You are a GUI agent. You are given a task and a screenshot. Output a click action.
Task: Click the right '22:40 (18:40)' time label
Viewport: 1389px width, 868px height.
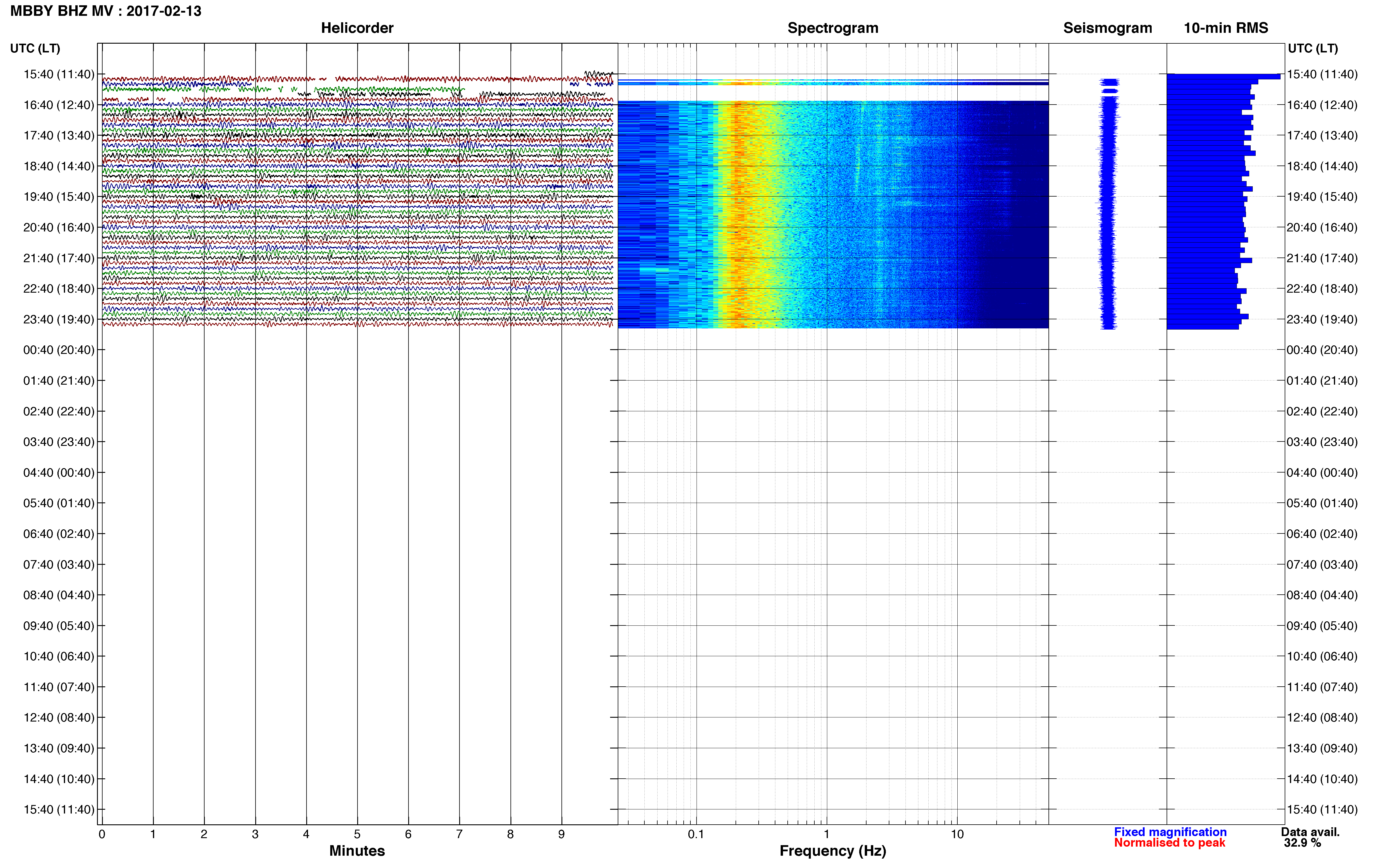(x=1322, y=289)
